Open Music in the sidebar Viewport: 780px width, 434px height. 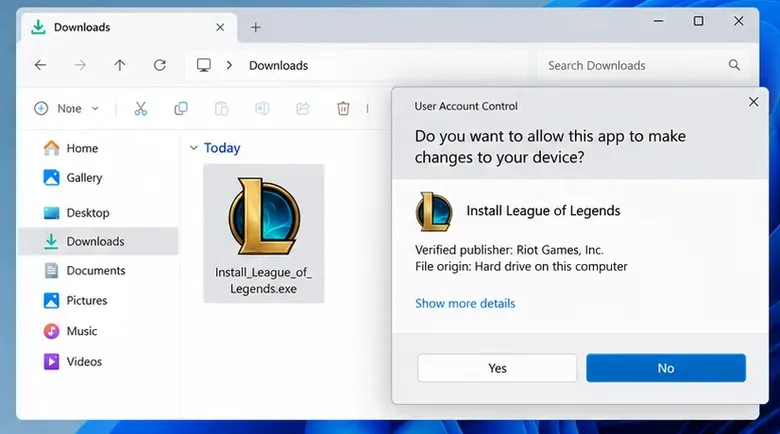(x=98, y=331)
